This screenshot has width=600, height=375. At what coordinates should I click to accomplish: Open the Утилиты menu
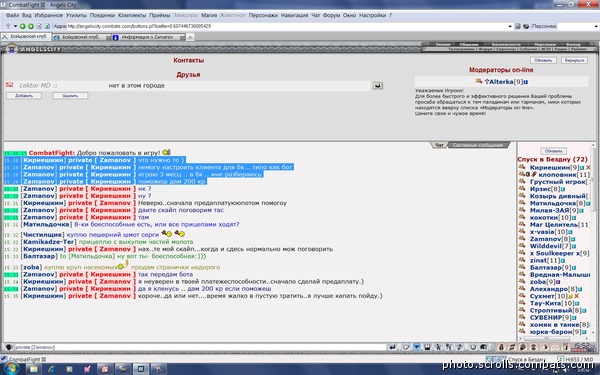click(x=76, y=15)
